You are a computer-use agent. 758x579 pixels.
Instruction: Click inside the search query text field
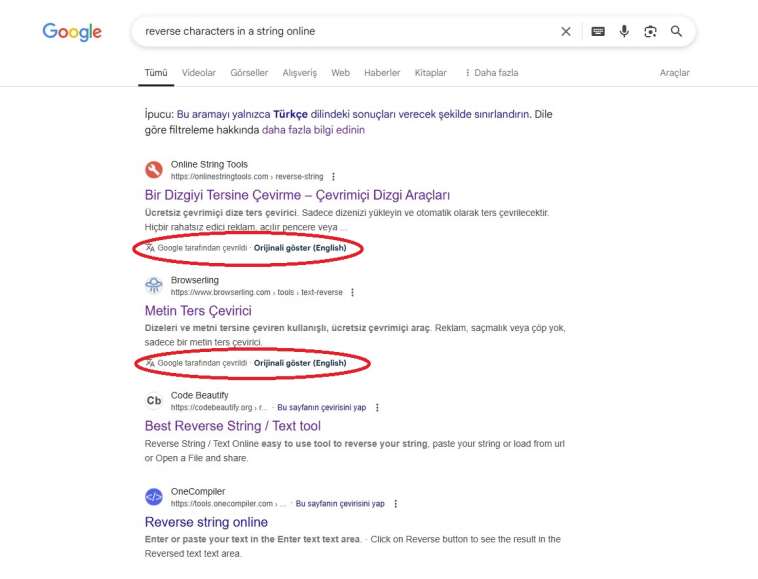[340, 31]
